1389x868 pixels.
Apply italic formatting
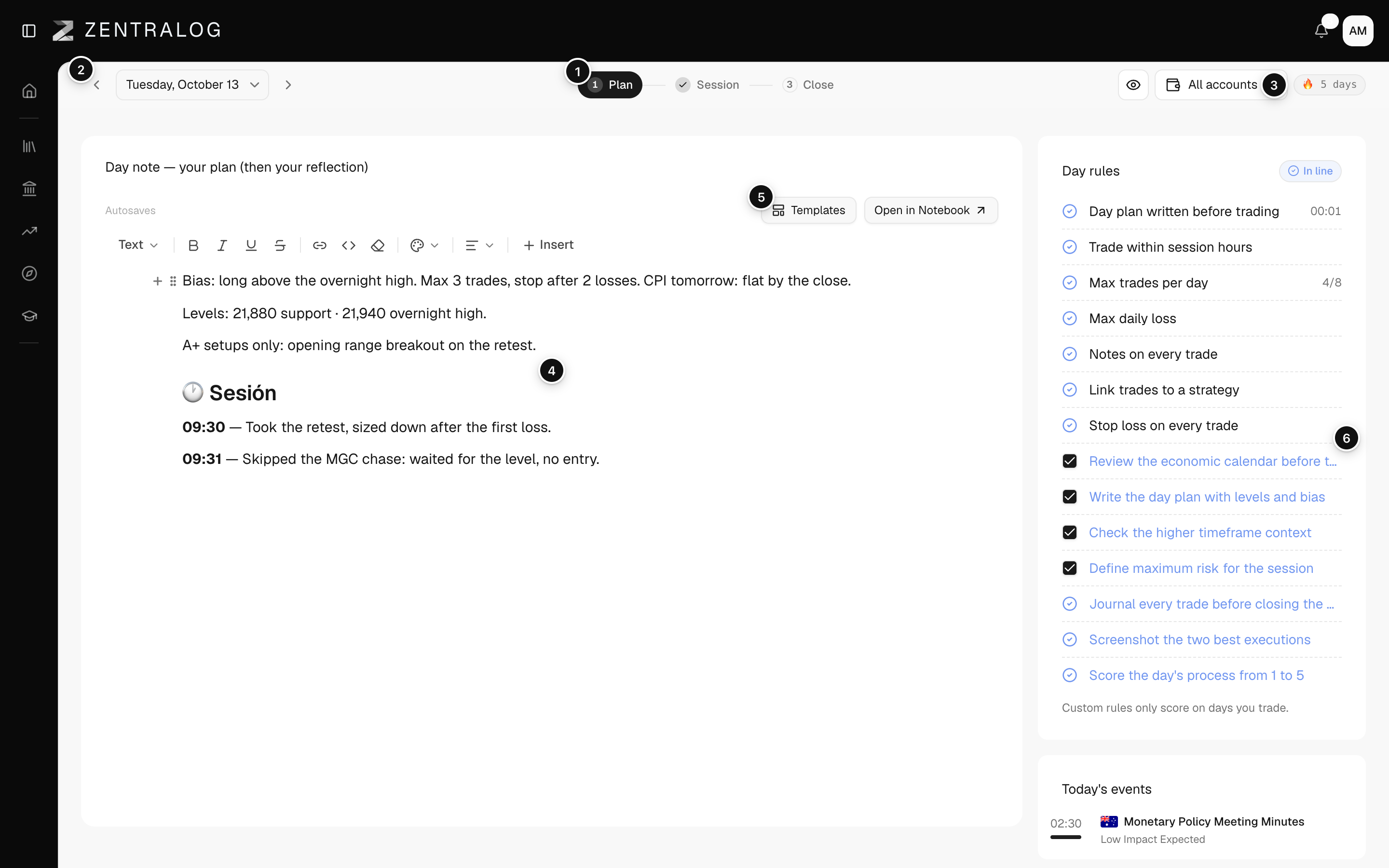pyautogui.click(x=222, y=245)
